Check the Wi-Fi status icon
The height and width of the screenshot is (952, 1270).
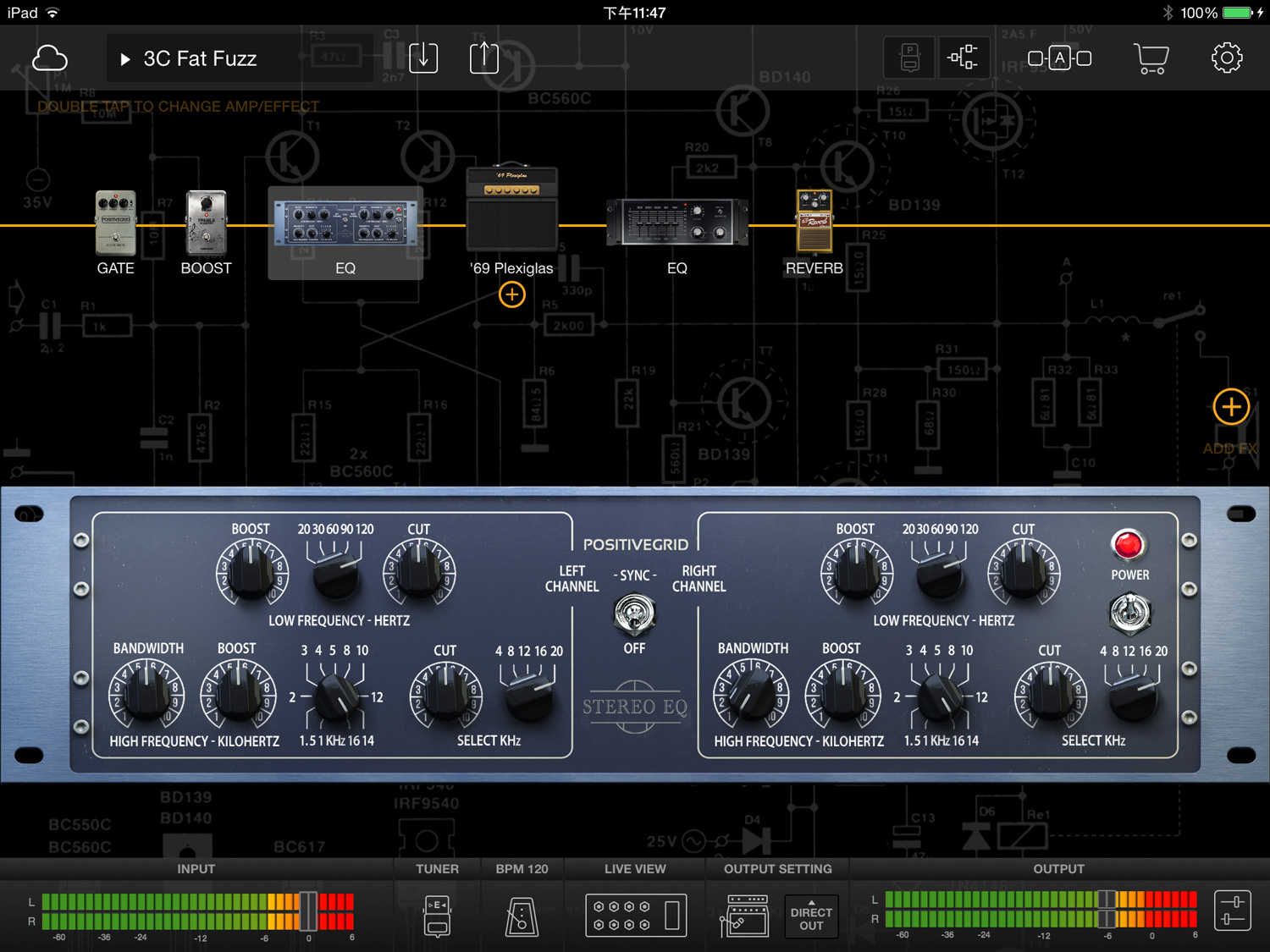point(52,13)
